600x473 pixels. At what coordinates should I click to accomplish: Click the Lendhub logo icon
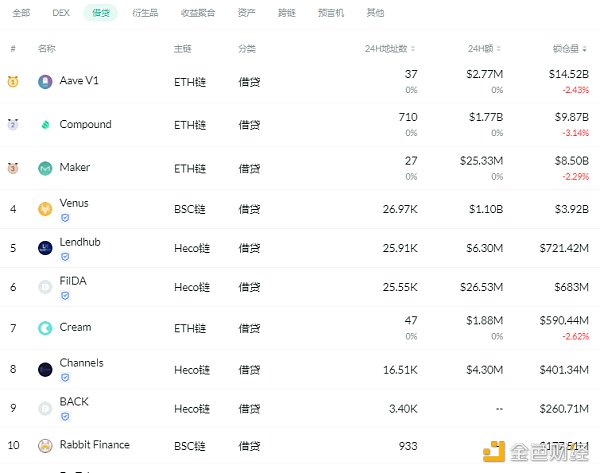coord(45,248)
